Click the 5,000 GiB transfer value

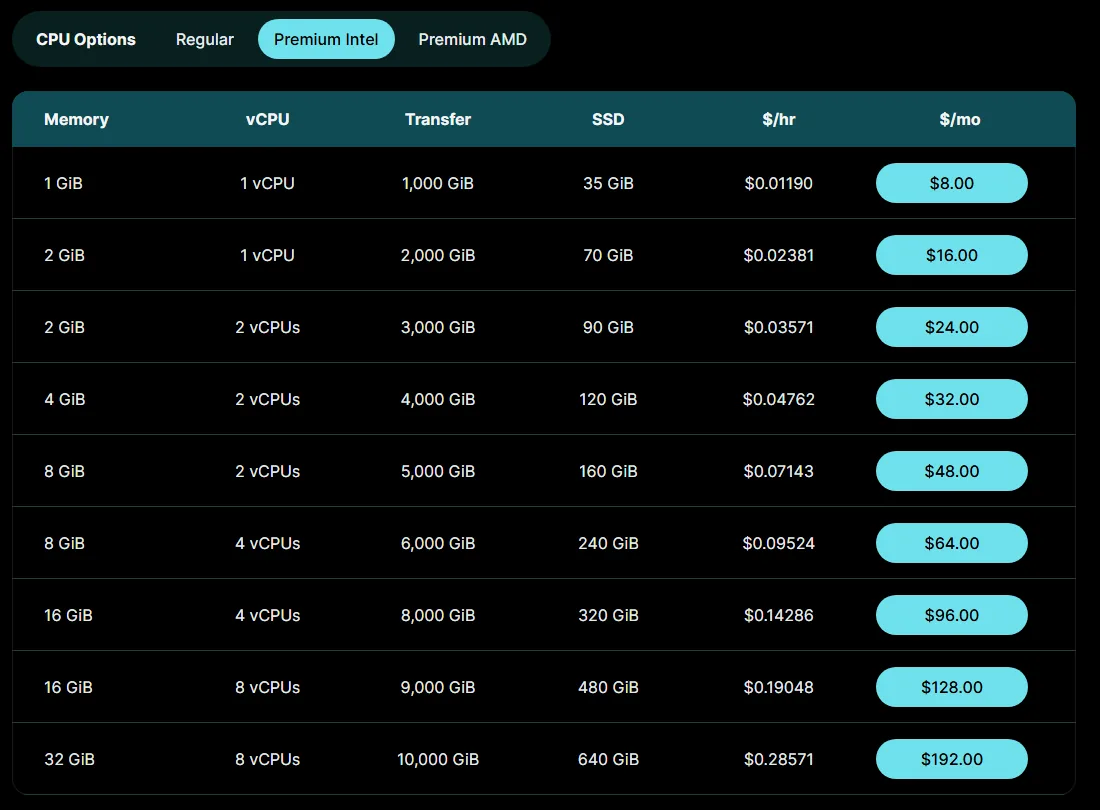click(x=438, y=471)
